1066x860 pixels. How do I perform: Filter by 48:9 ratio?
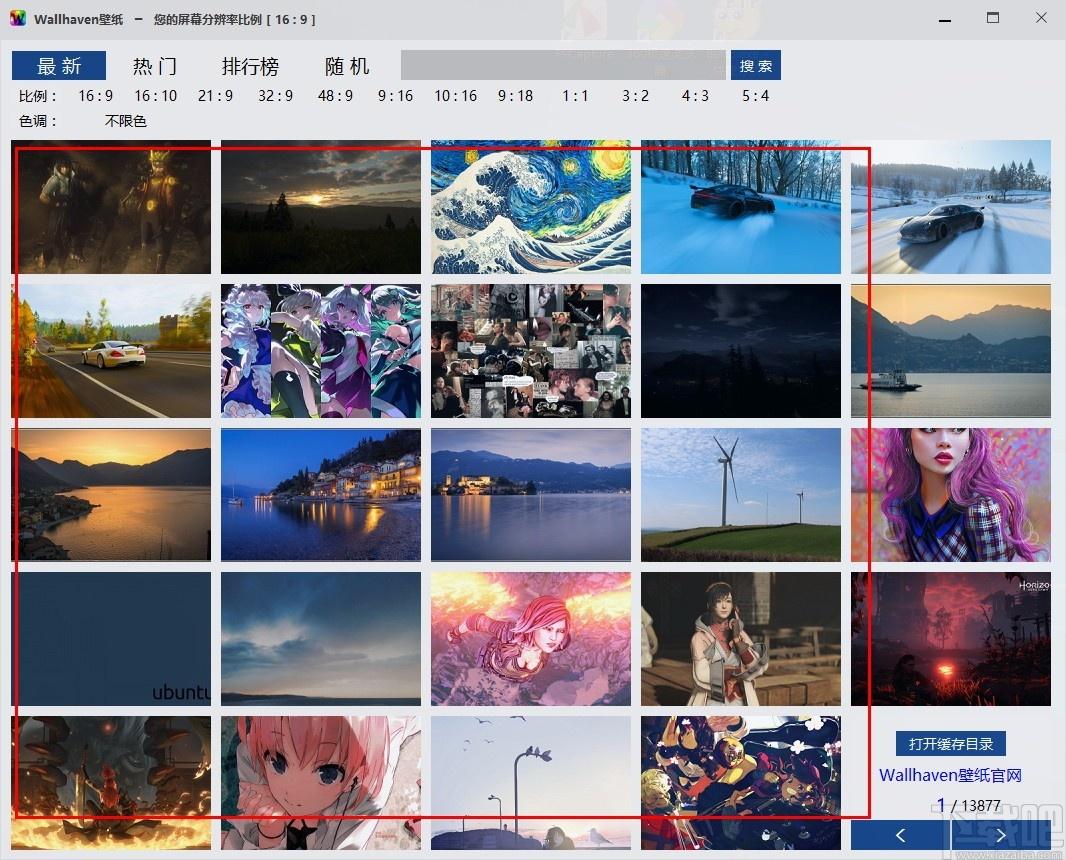(x=335, y=96)
